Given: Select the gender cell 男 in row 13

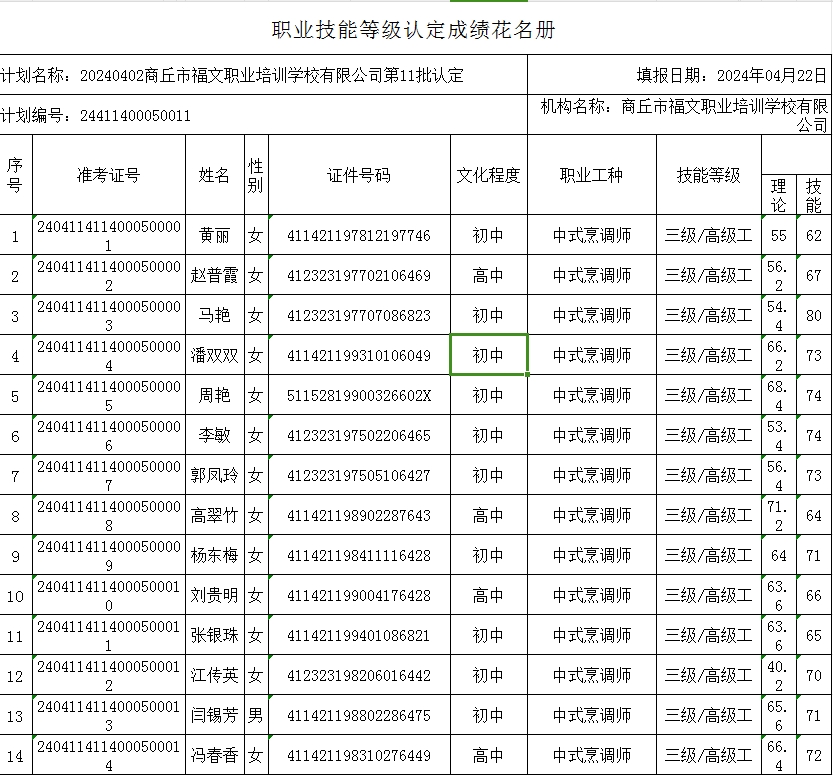Looking at the screenshot, I should pos(256,715).
